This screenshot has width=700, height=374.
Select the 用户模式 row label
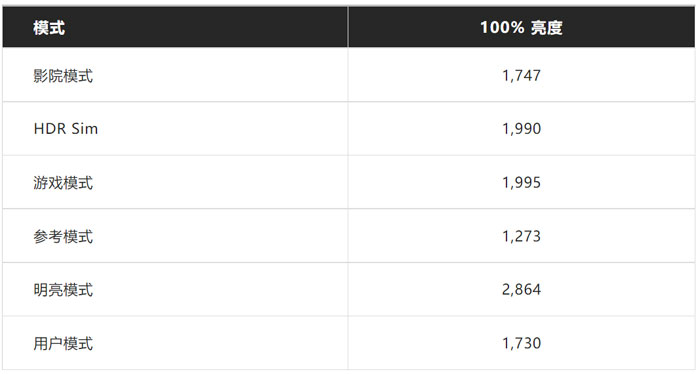coord(63,343)
